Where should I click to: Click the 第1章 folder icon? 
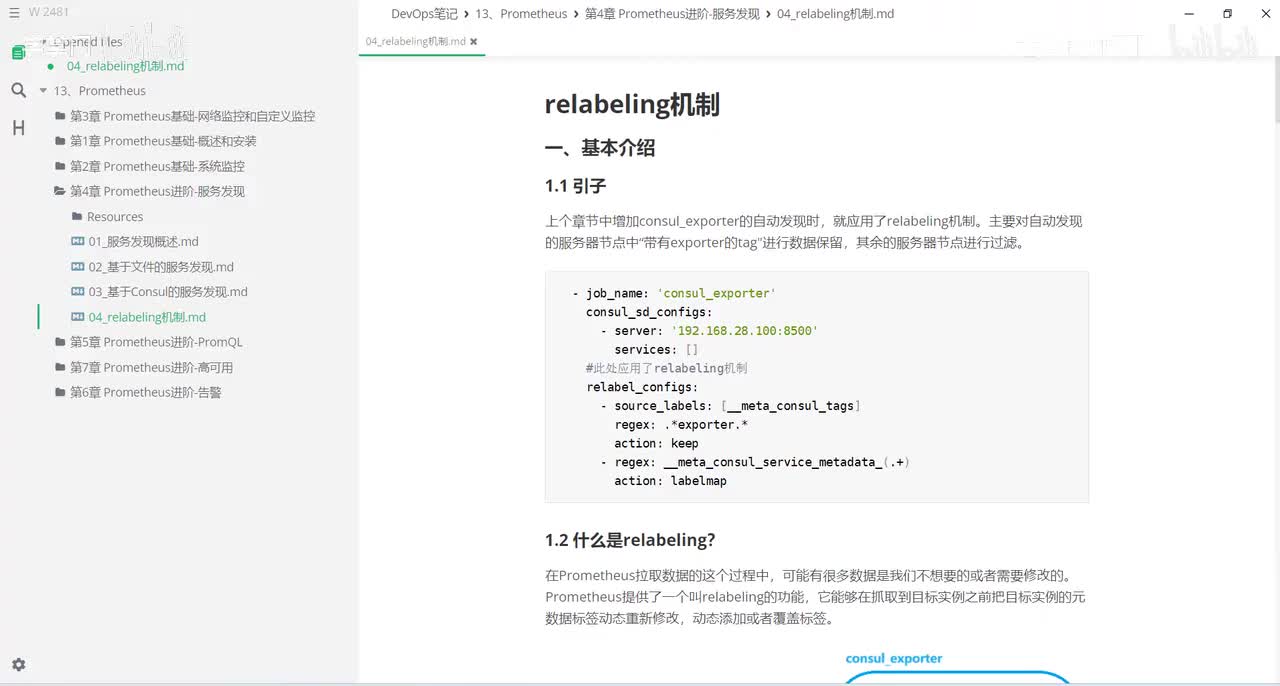click(x=61, y=141)
